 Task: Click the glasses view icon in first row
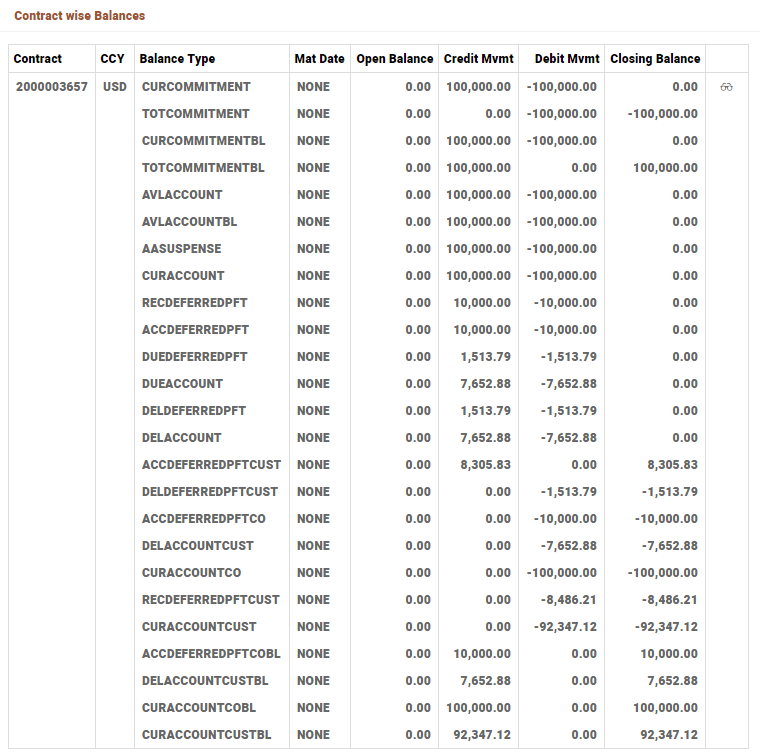(x=727, y=87)
